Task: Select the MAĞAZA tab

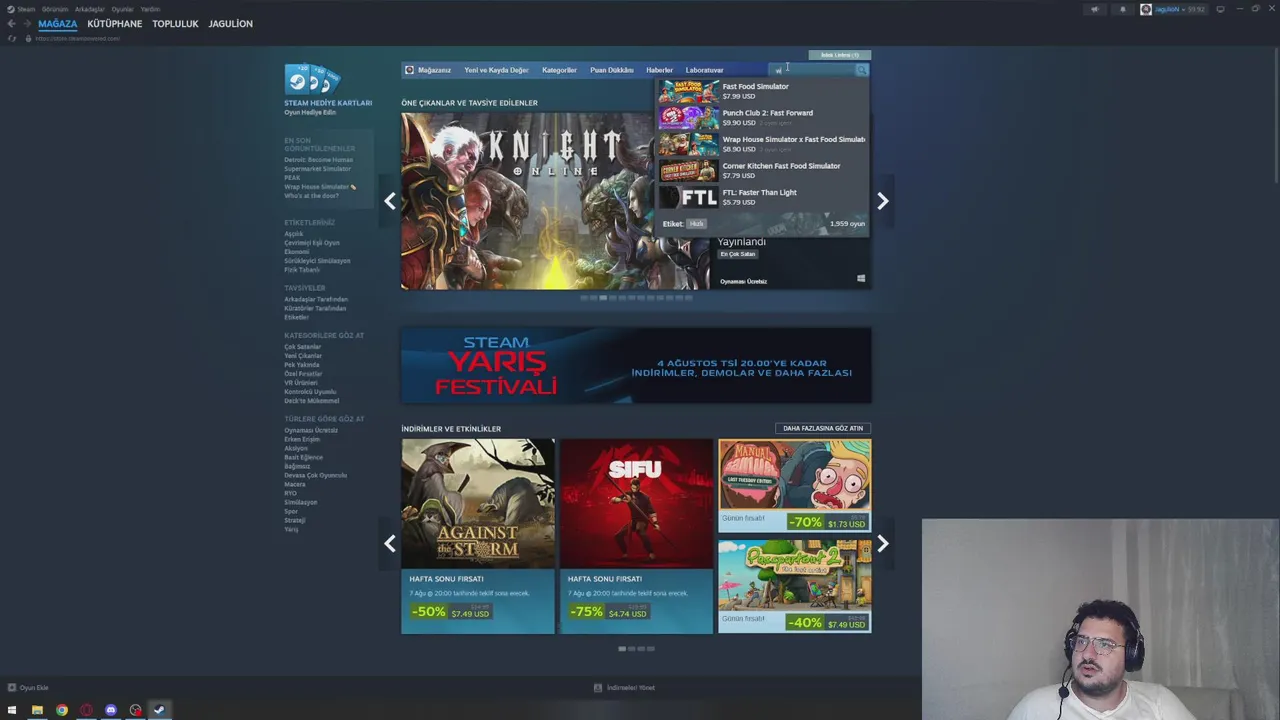Action: coord(57,24)
